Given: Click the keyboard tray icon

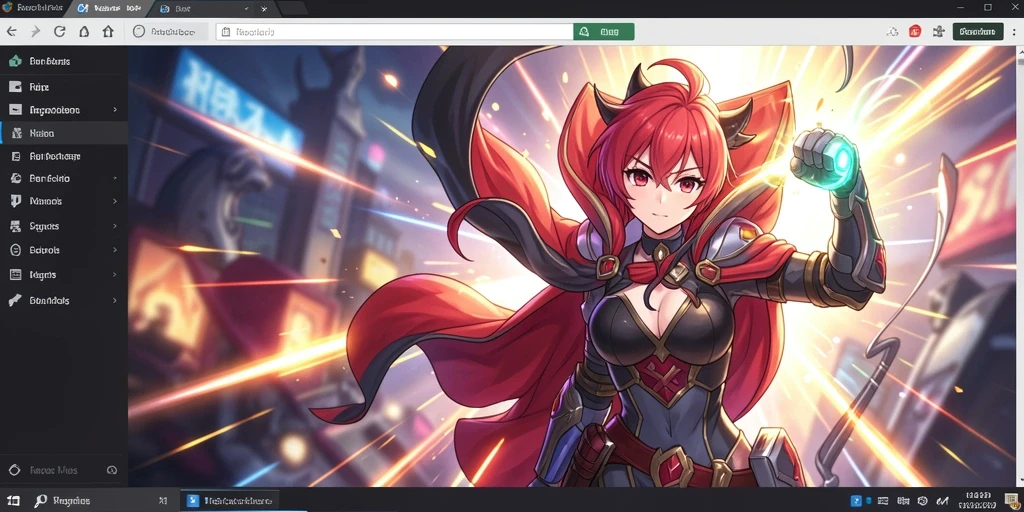Looking at the screenshot, I should [882, 502].
